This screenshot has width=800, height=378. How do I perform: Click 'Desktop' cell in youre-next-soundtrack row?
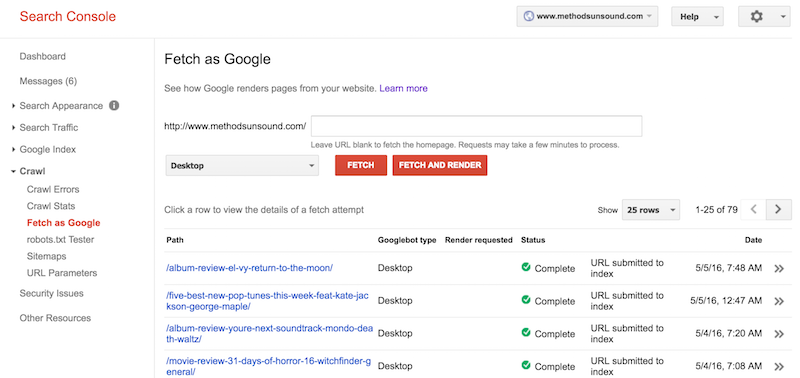pos(395,334)
